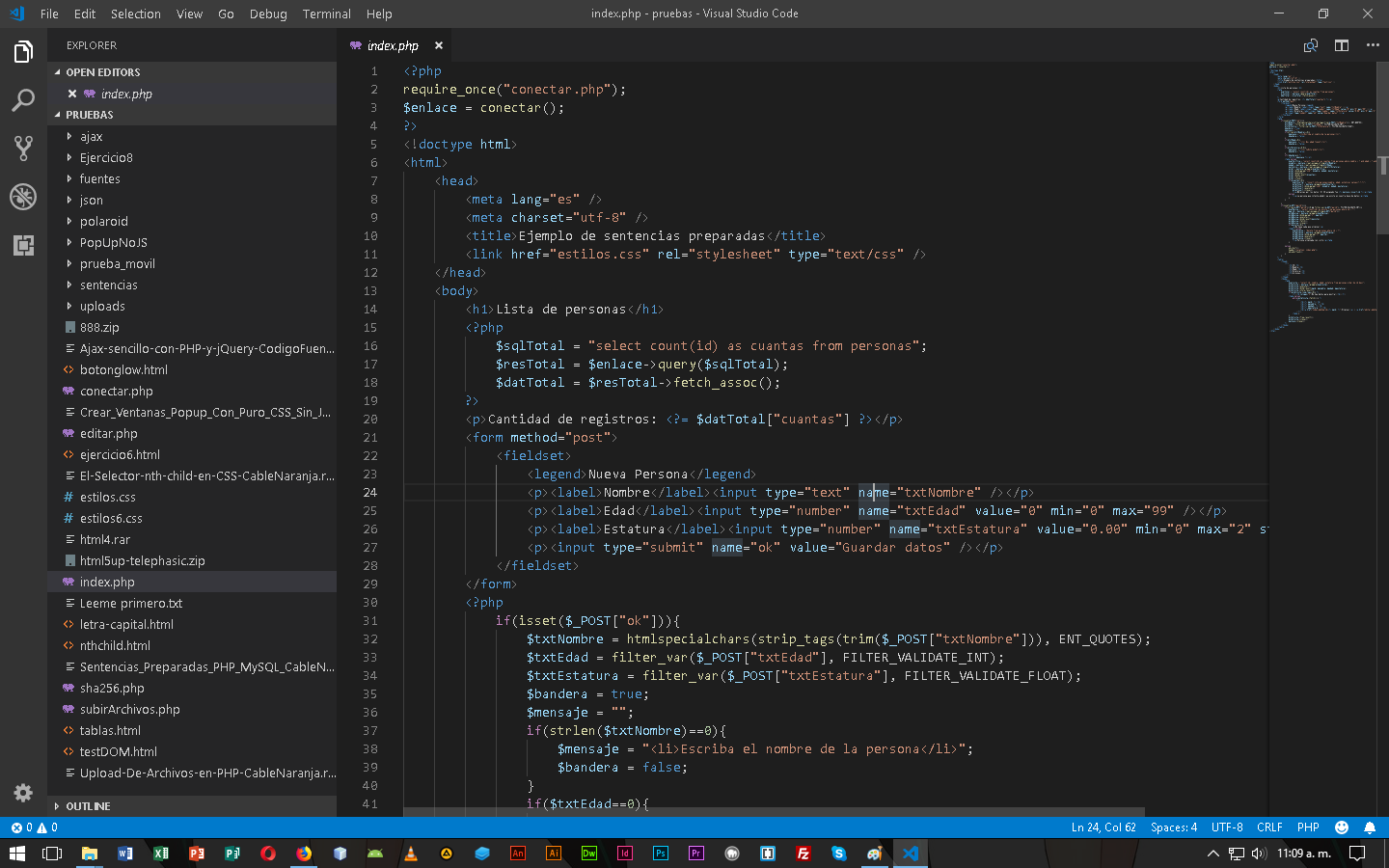
Task: Click the Split Editor icon
Action: pyautogui.click(x=1341, y=45)
